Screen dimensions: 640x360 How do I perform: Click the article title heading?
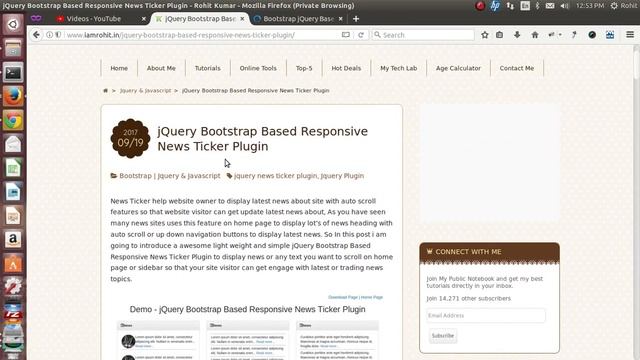[262, 139]
